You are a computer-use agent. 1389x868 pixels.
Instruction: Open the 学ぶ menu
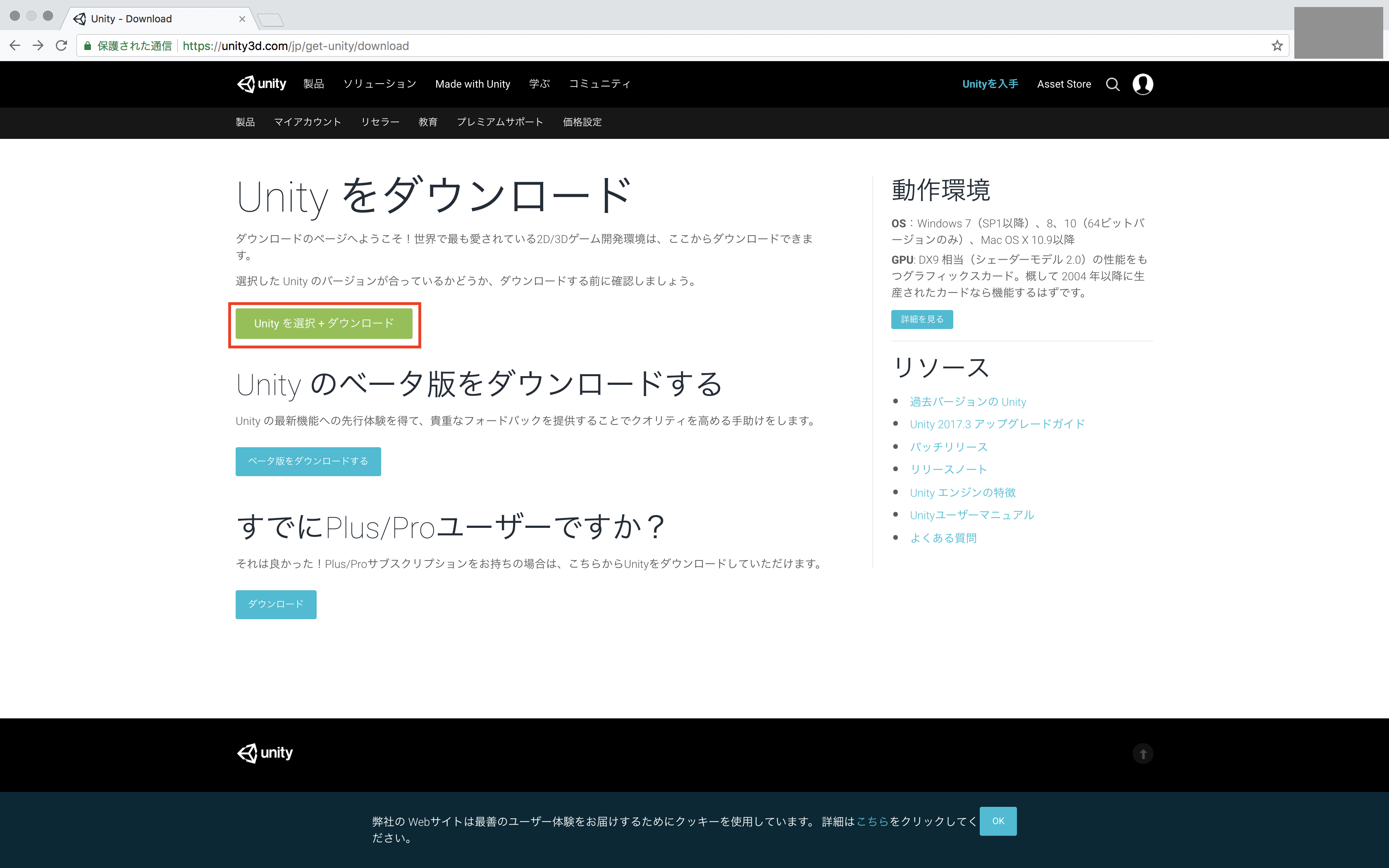click(539, 84)
